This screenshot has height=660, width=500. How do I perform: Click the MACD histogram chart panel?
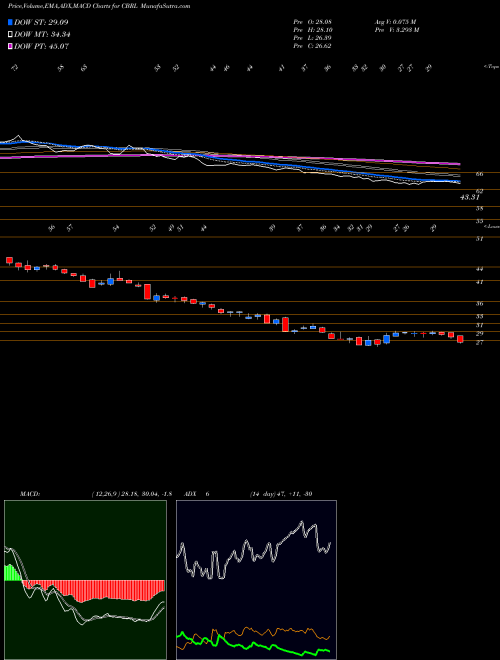85,580
